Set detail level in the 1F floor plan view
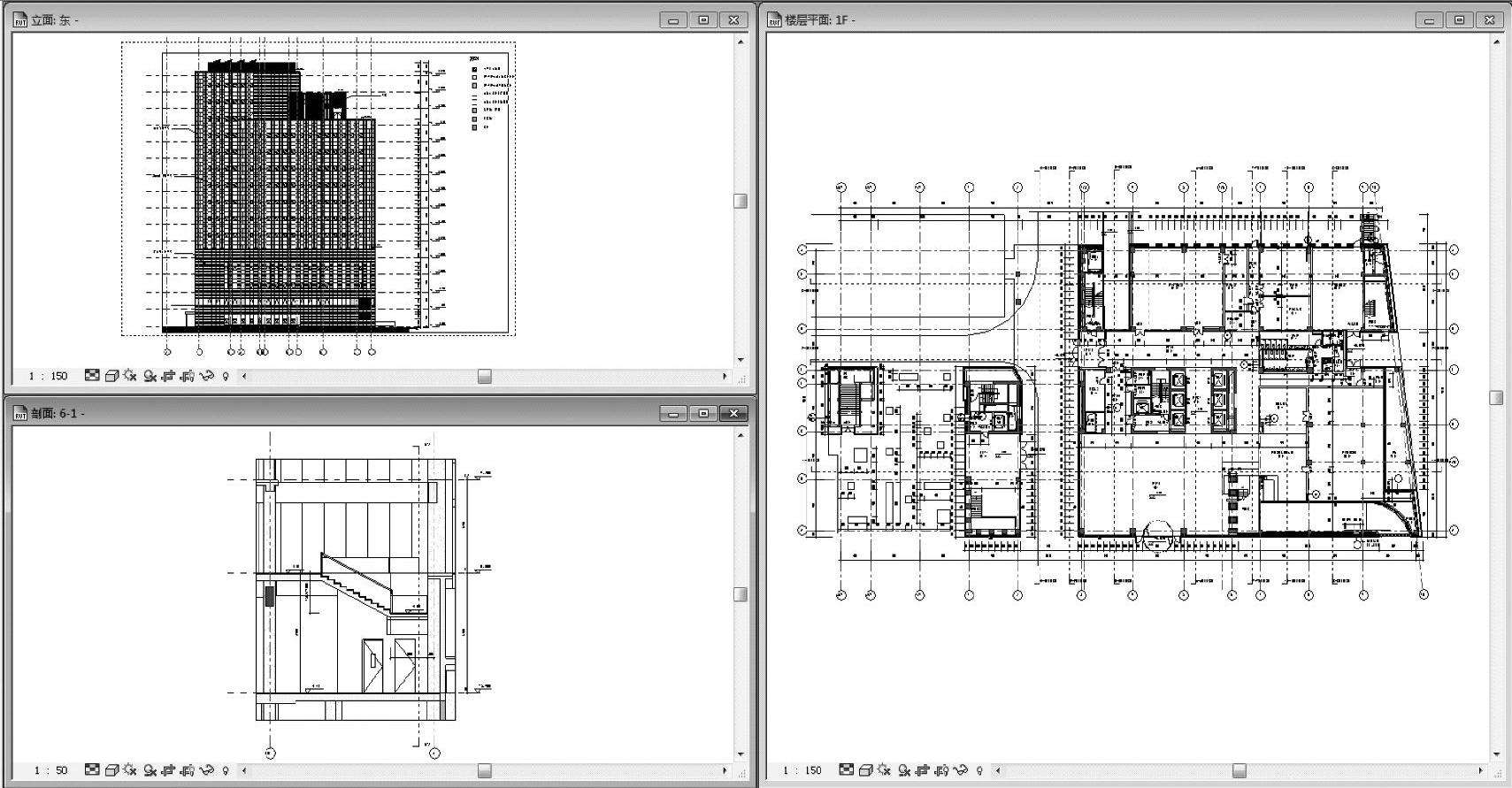This screenshot has width=1512, height=788. pos(847,770)
